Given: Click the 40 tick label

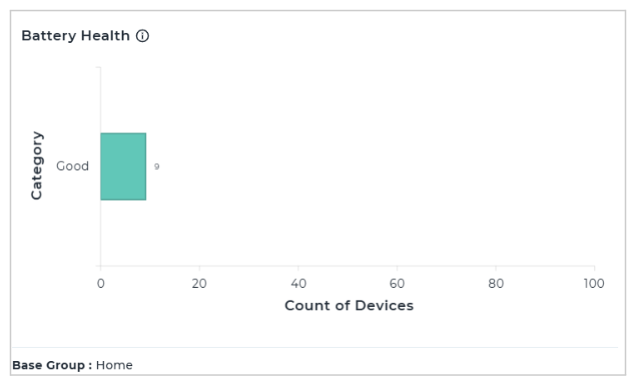Looking at the screenshot, I should (298, 283).
